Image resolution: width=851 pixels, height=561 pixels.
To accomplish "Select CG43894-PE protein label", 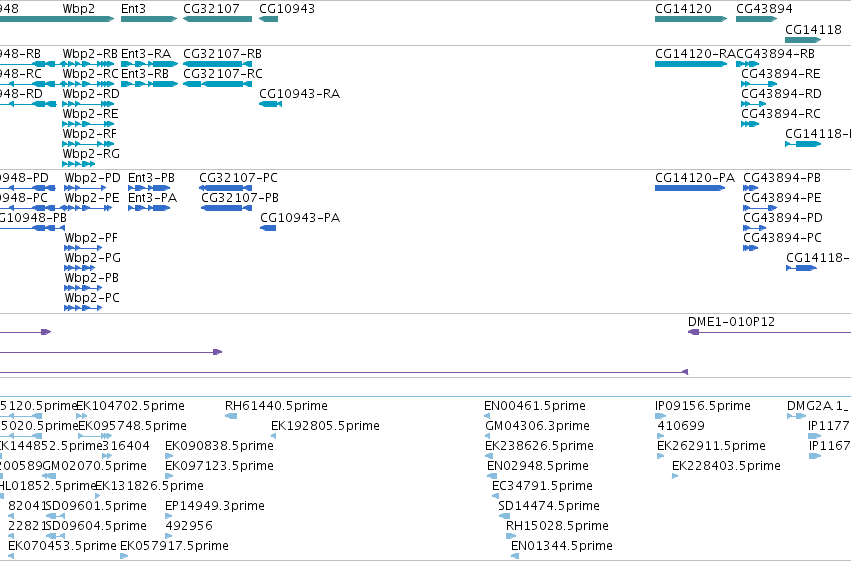I will coord(782,197).
